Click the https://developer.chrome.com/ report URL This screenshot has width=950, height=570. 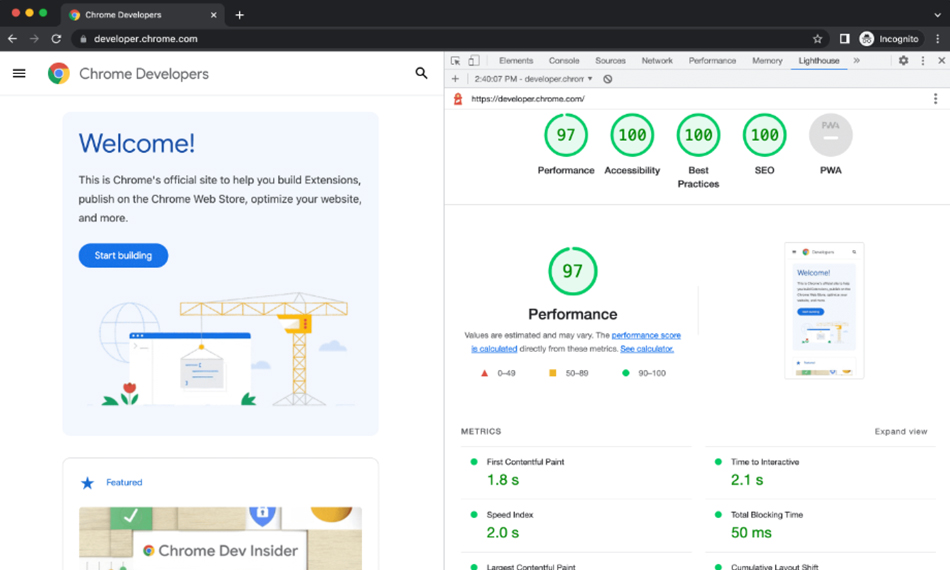point(528,99)
